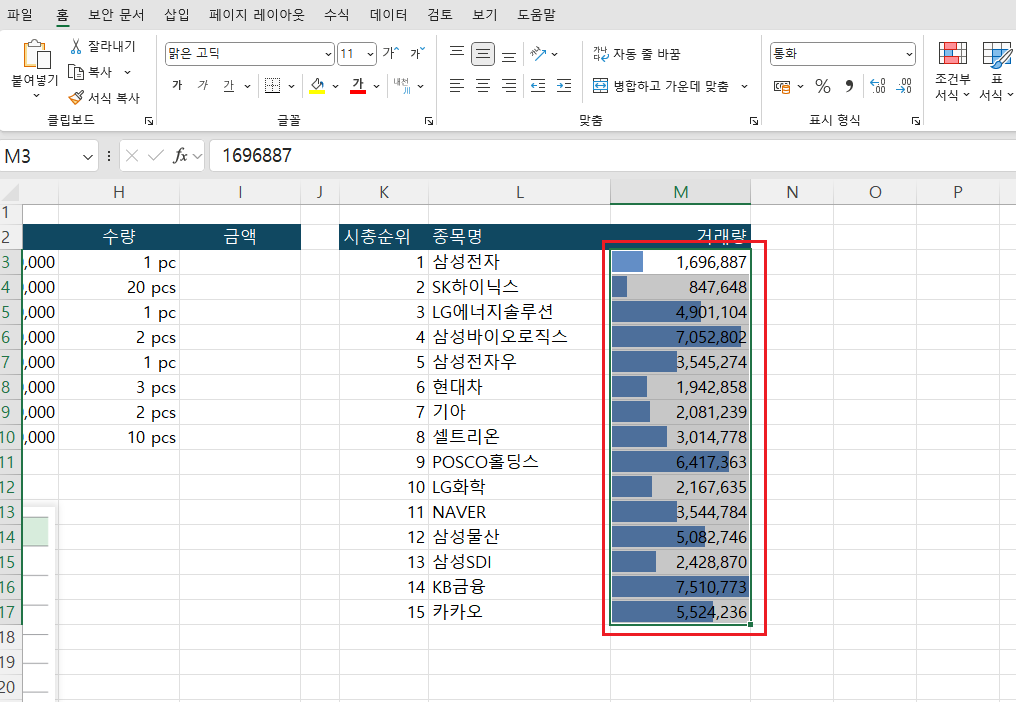
Task: Toggle underline formatting 가
Action: tap(229, 86)
